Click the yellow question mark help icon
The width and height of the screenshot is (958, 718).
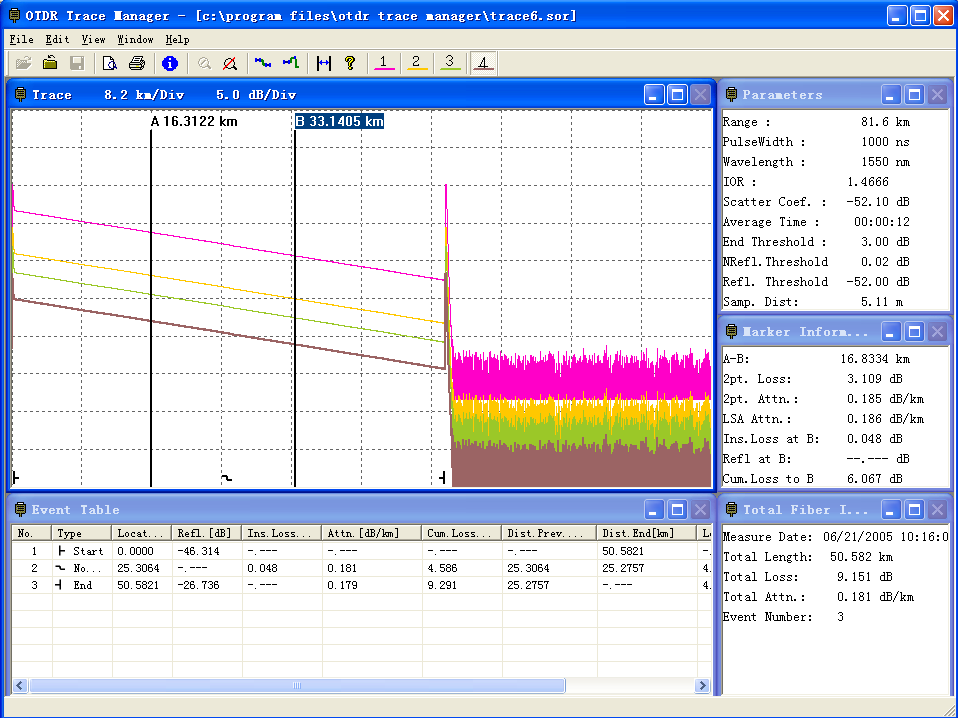coord(350,63)
